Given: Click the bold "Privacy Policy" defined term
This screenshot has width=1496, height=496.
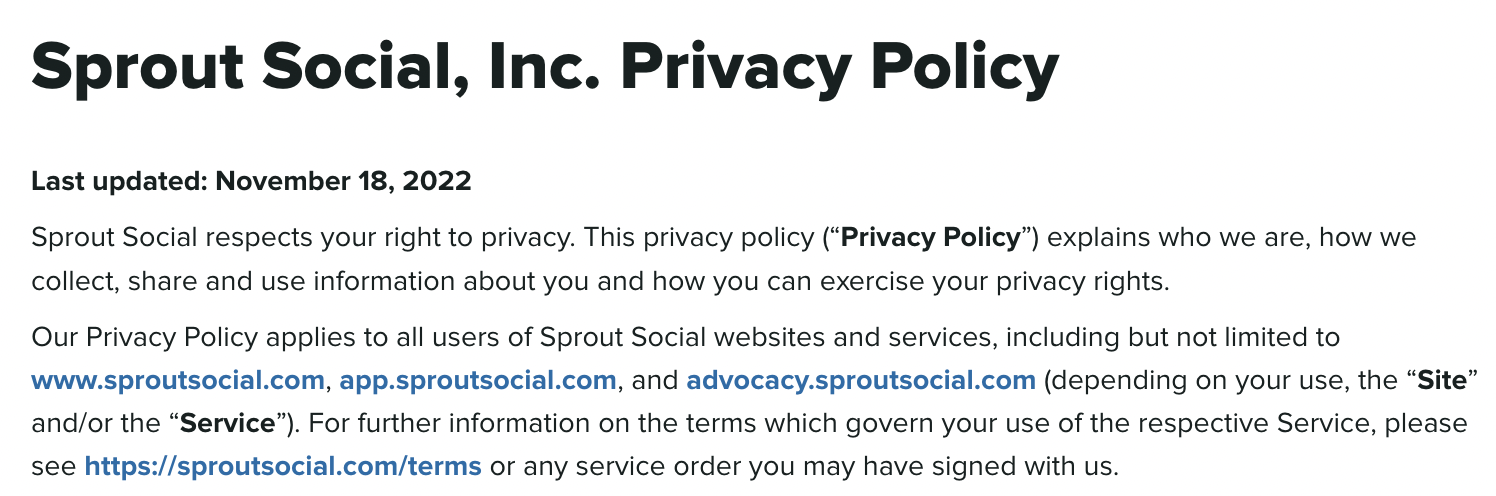Looking at the screenshot, I should pyautogui.click(x=931, y=239).
